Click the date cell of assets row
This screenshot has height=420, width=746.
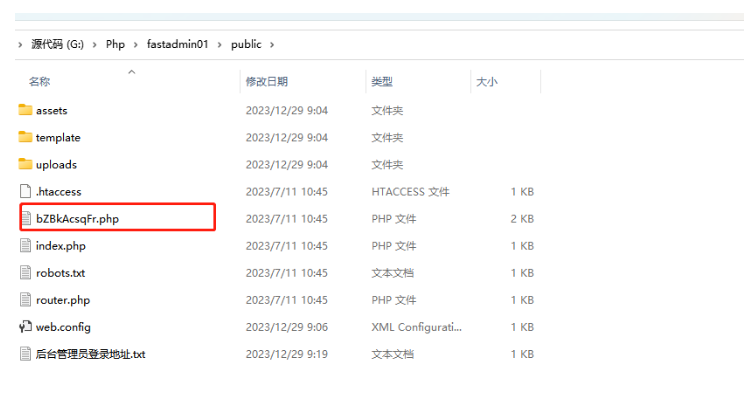(286, 110)
